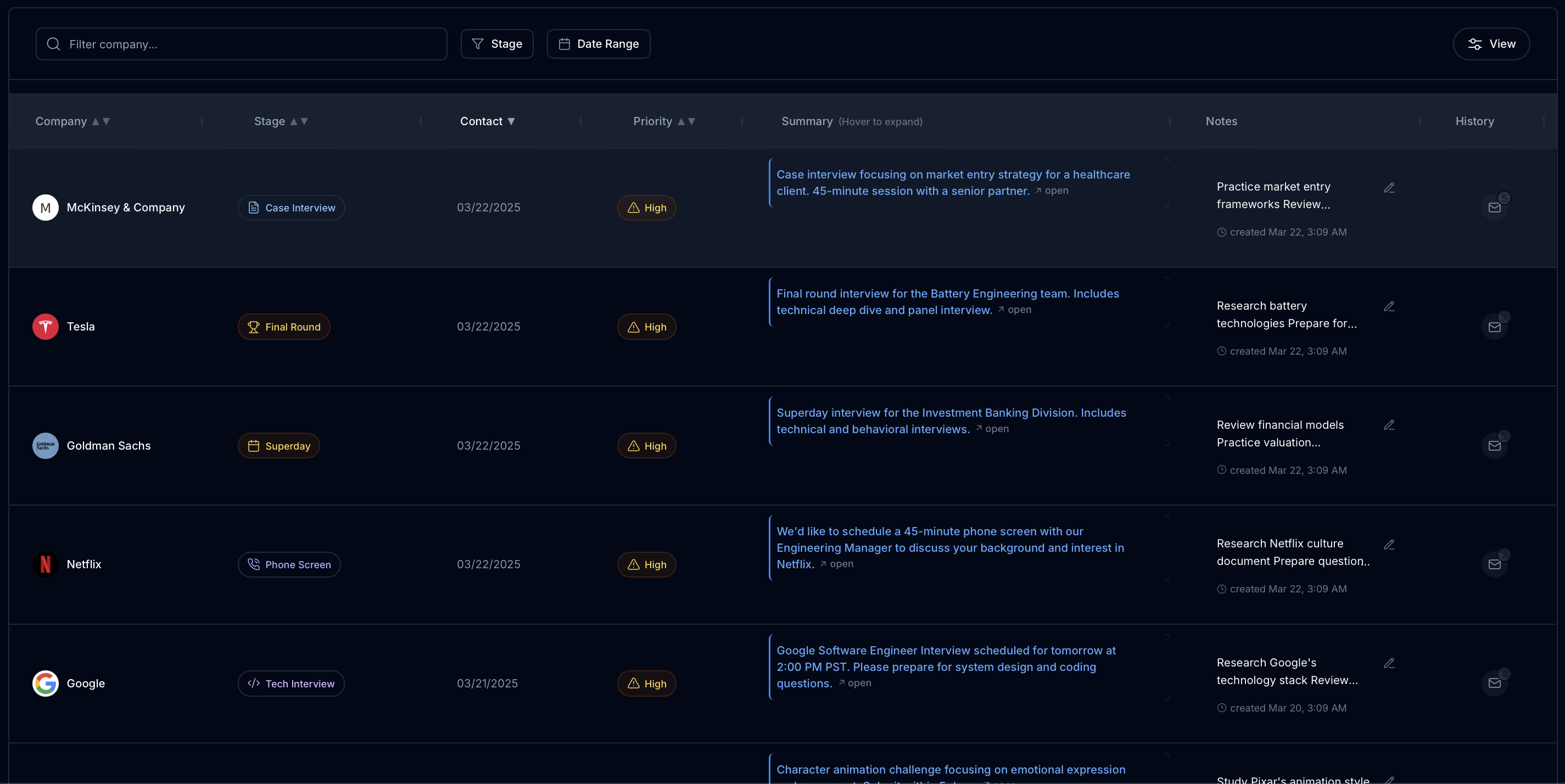This screenshot has height=784, width=1565.
Task: Click in the Filter company search field
Action: (241, 44)
